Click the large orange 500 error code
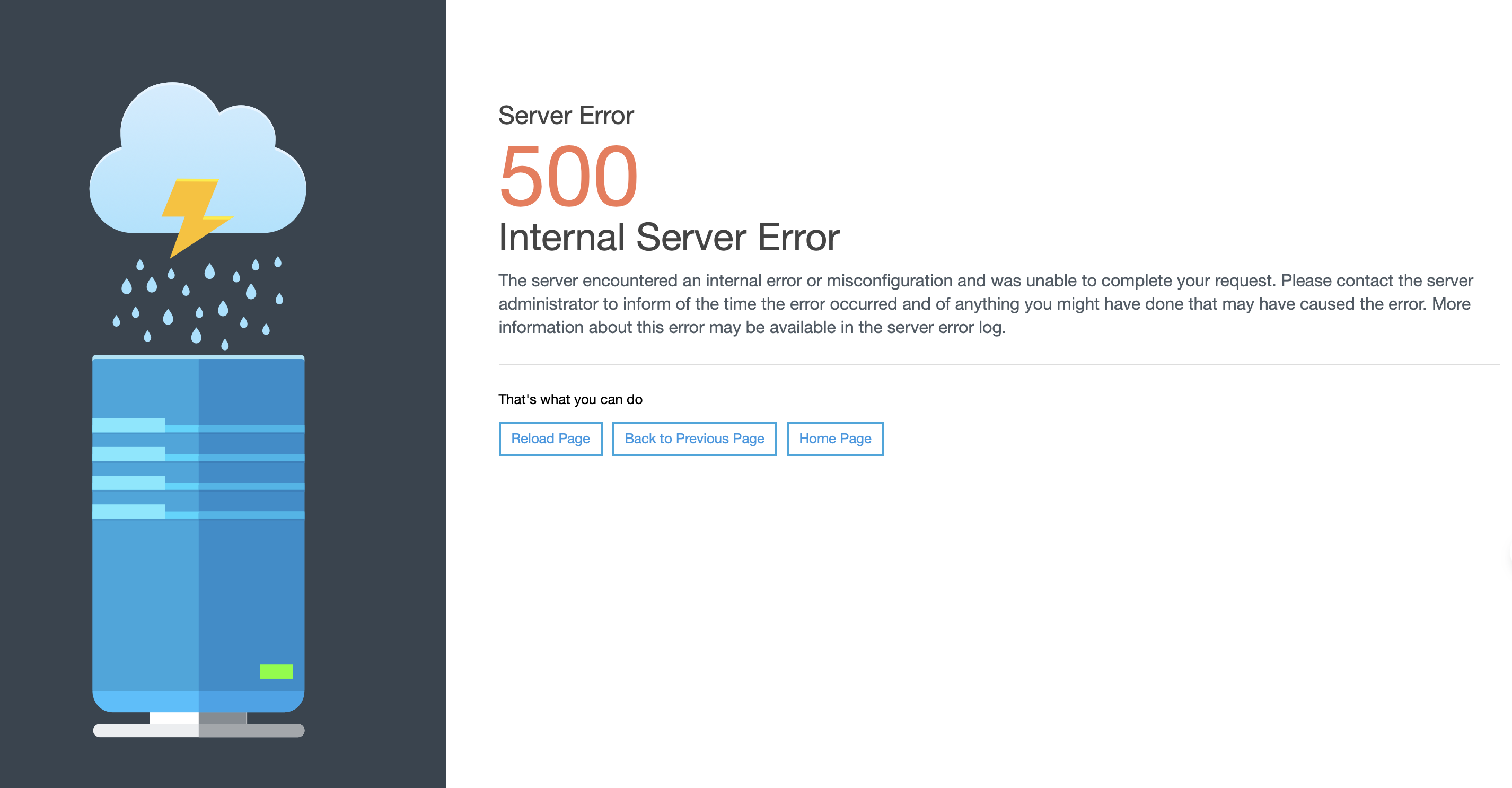The image size is (1512, 788). pyautogui.click(x=568, y=176)
